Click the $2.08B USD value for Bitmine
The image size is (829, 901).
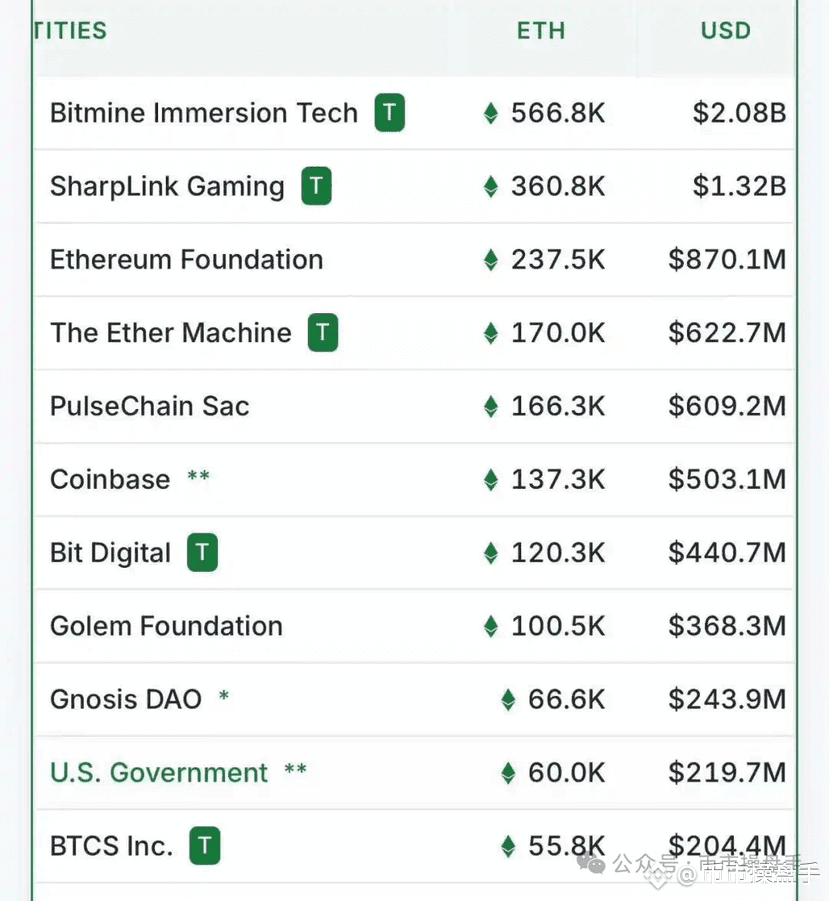point(739,113)
